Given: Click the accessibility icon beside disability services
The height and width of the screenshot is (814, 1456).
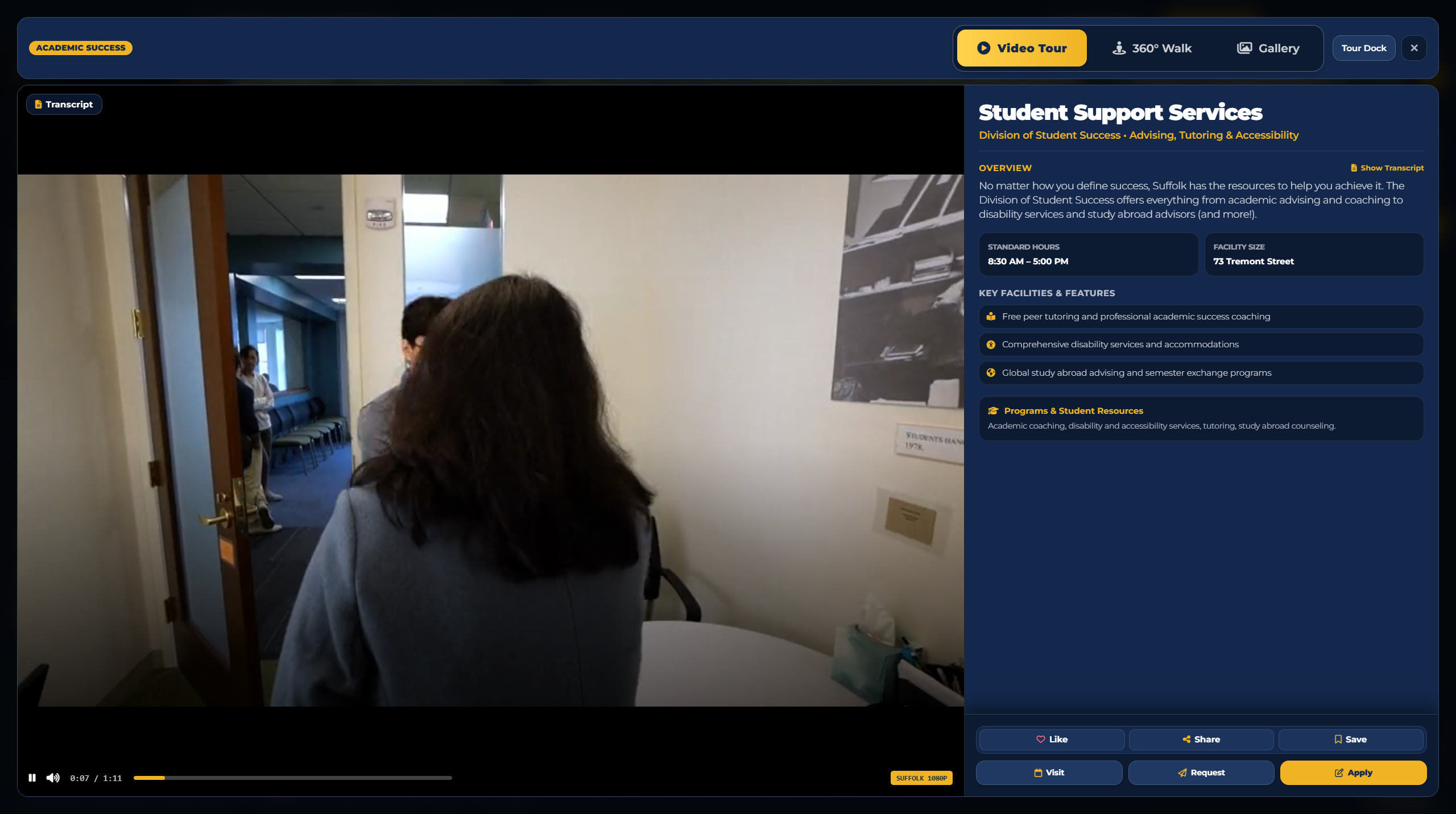Looking at the screenshot, I should coord(991,344).
